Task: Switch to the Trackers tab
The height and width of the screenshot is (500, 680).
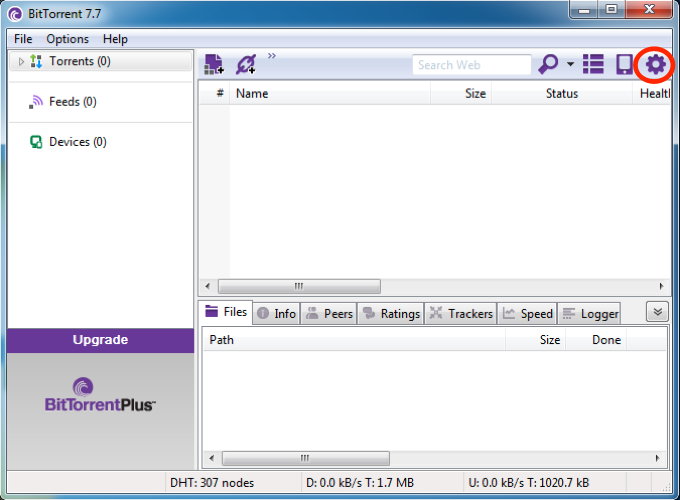Action: click(x=461, y=313)
